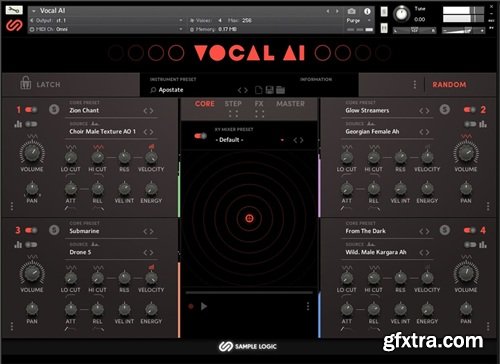Step Submarine core preset arrows
This screenshot has height=364, width=500.
pyautogui.click(x=148, y=231)
